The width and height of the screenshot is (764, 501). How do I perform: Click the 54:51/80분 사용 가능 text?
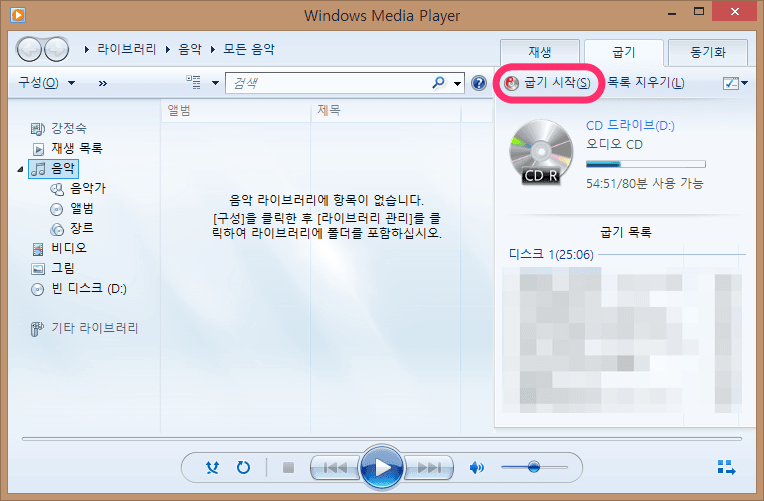(645, 184)
